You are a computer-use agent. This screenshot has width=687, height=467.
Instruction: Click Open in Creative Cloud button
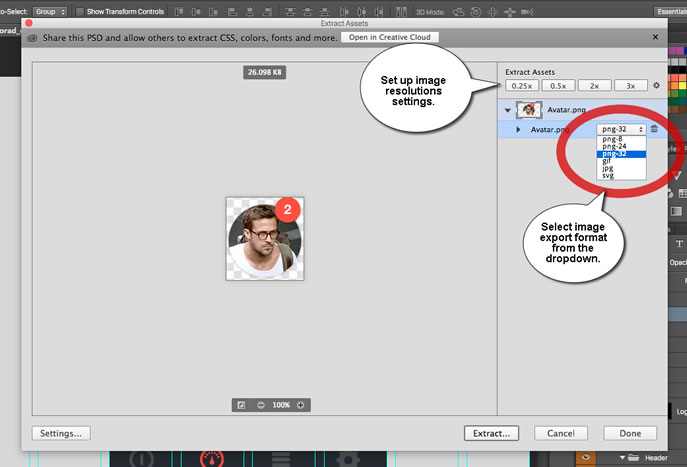click(x=389, y=37)
